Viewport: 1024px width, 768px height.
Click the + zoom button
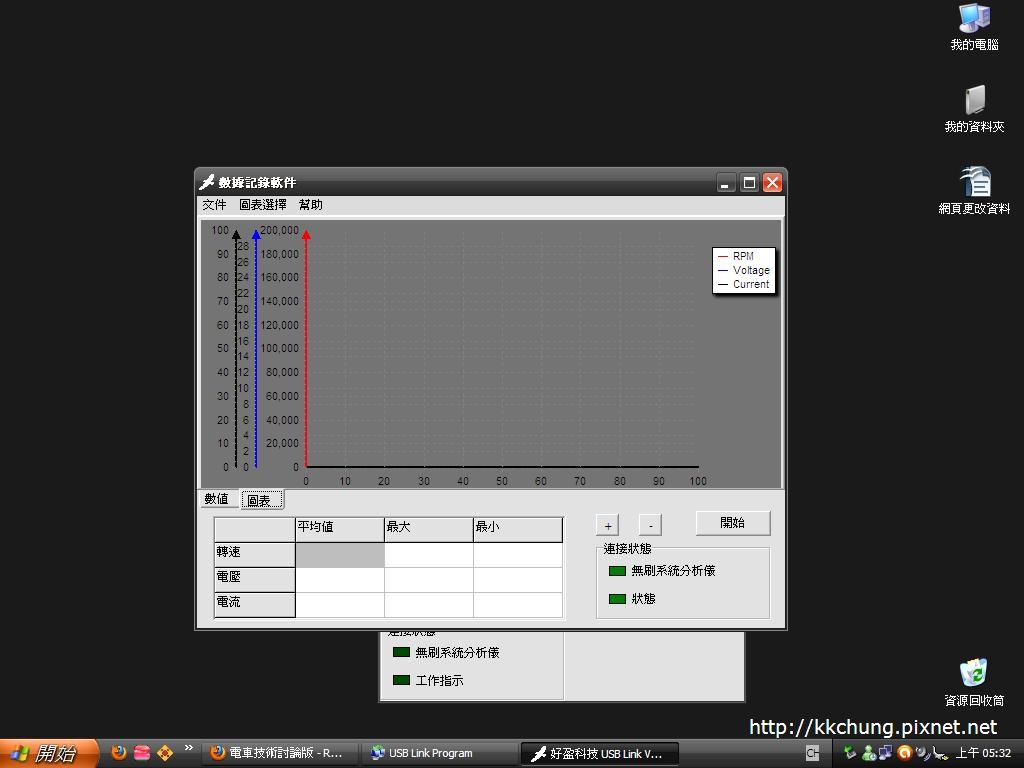coord(607,523)
